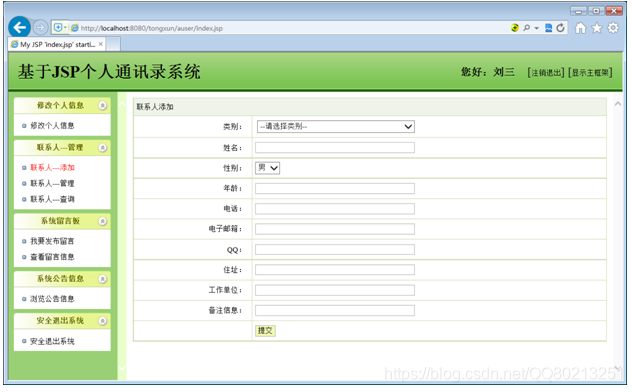Select the My JSP 'index.jsp' tab

(x=57, y=44)
